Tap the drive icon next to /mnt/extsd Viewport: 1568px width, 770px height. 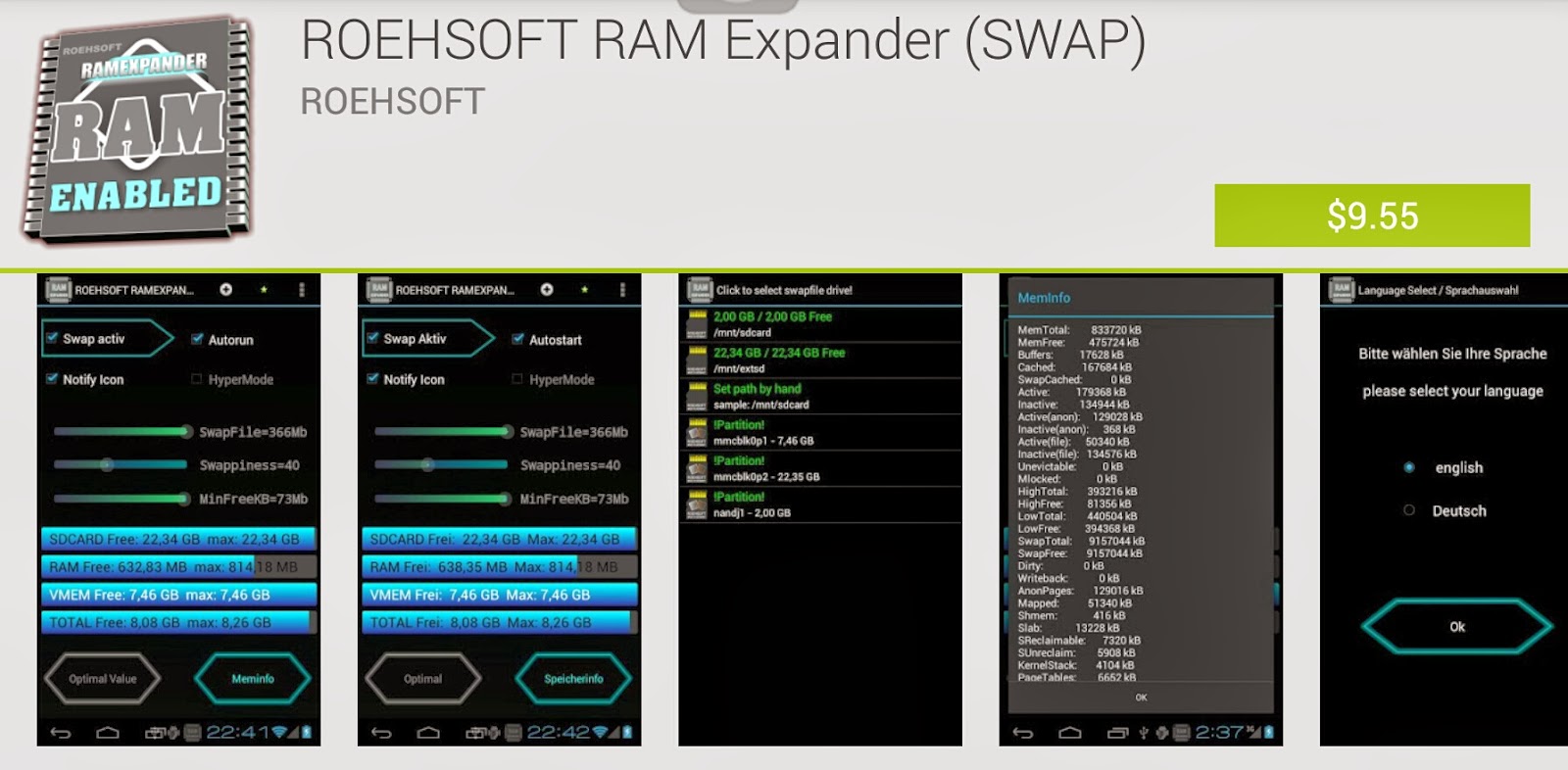pos(697,361)
